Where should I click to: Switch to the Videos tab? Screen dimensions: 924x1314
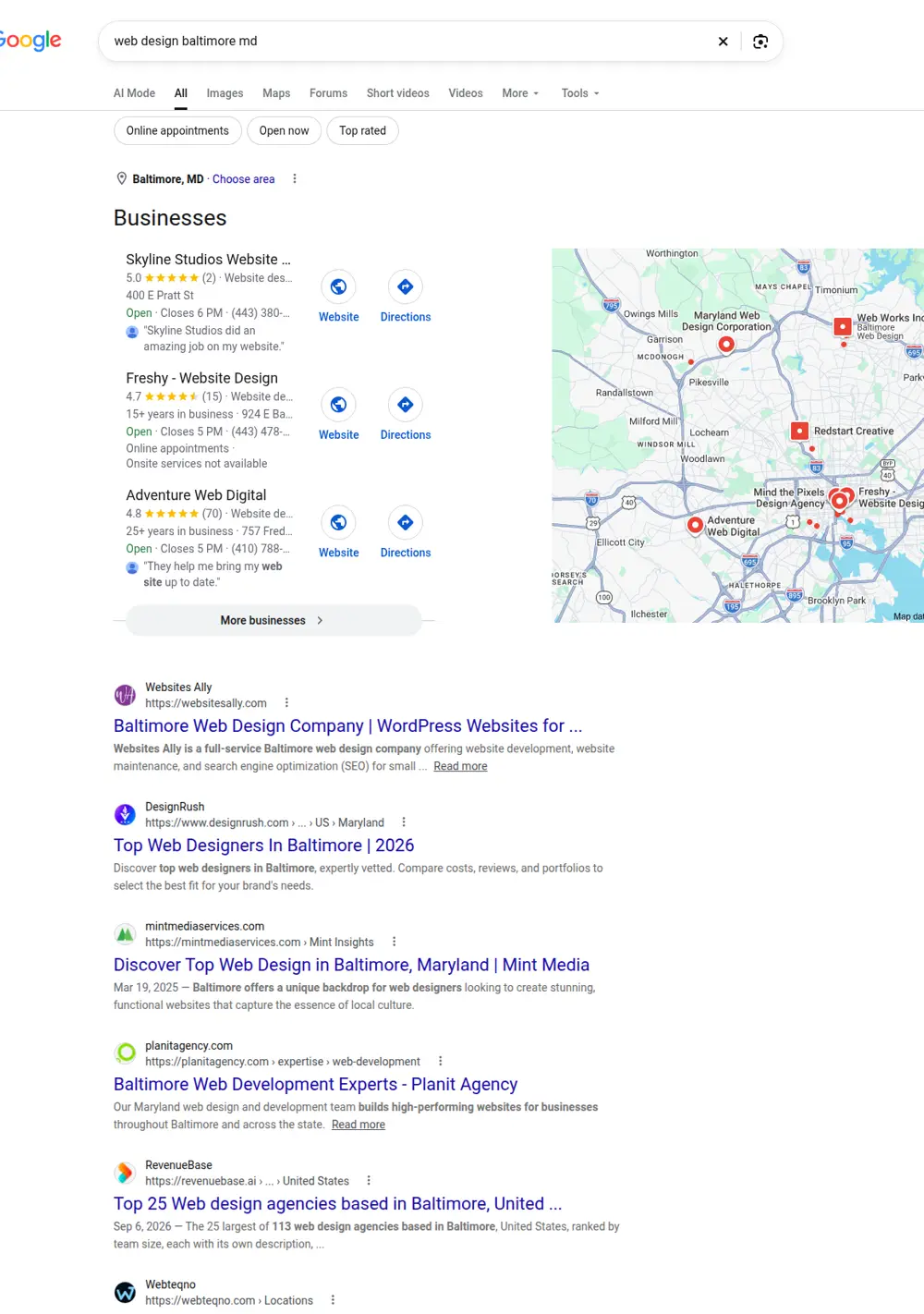click(x=466, y=93)
